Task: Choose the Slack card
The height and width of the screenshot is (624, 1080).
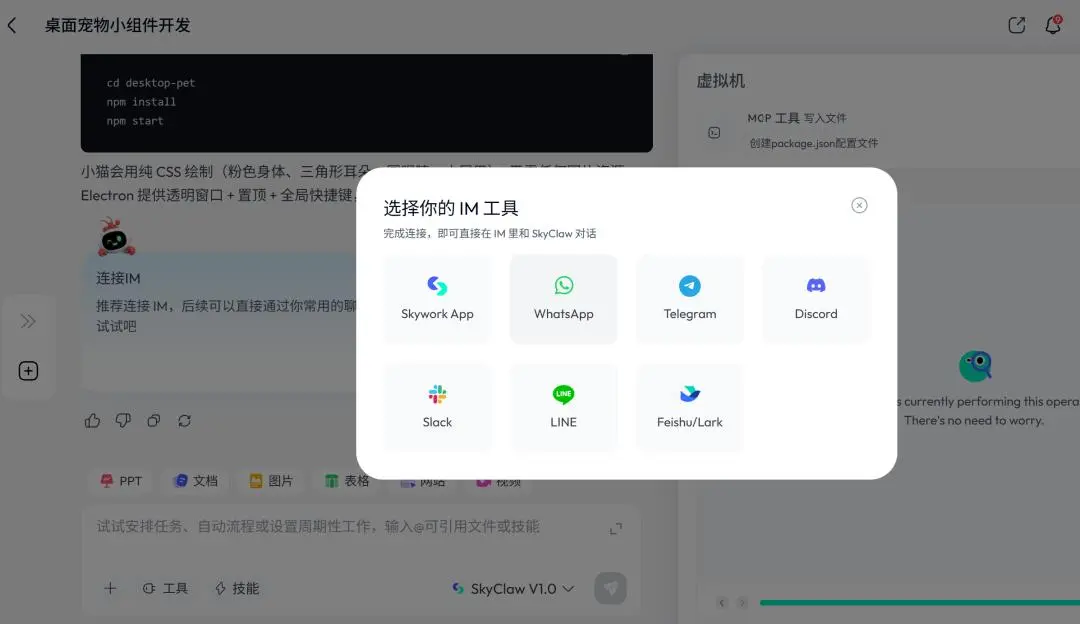Action: coord(437,408)
